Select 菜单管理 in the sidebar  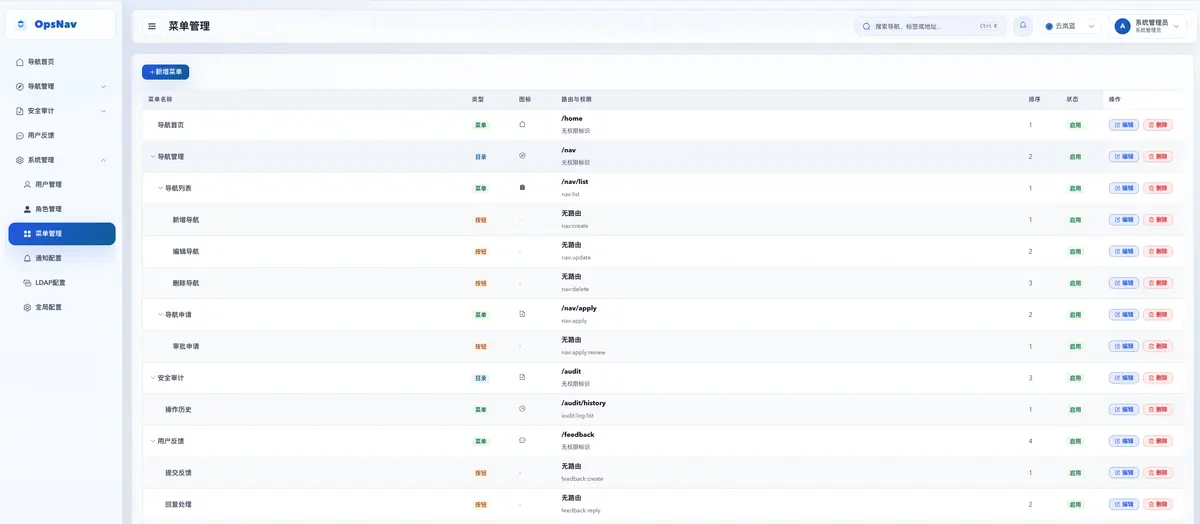tap(62, 233)
